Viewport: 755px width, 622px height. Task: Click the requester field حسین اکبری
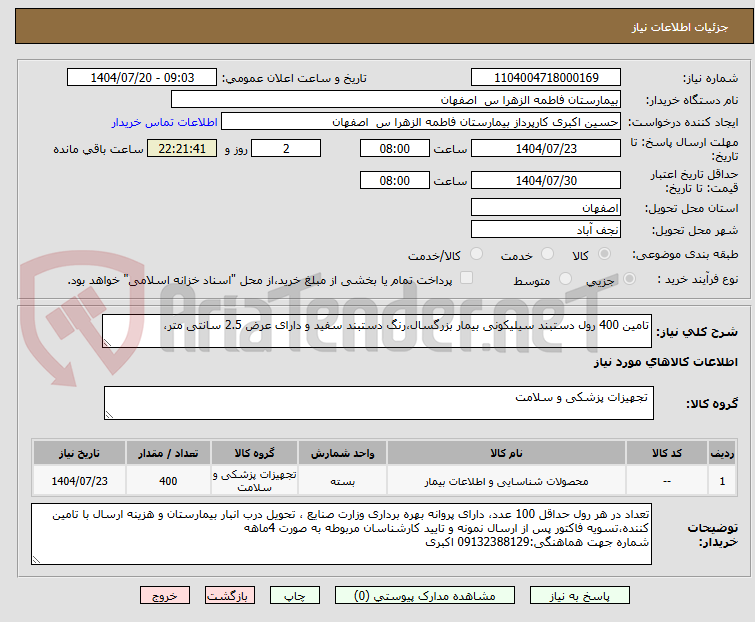click(x=421, y=122)
